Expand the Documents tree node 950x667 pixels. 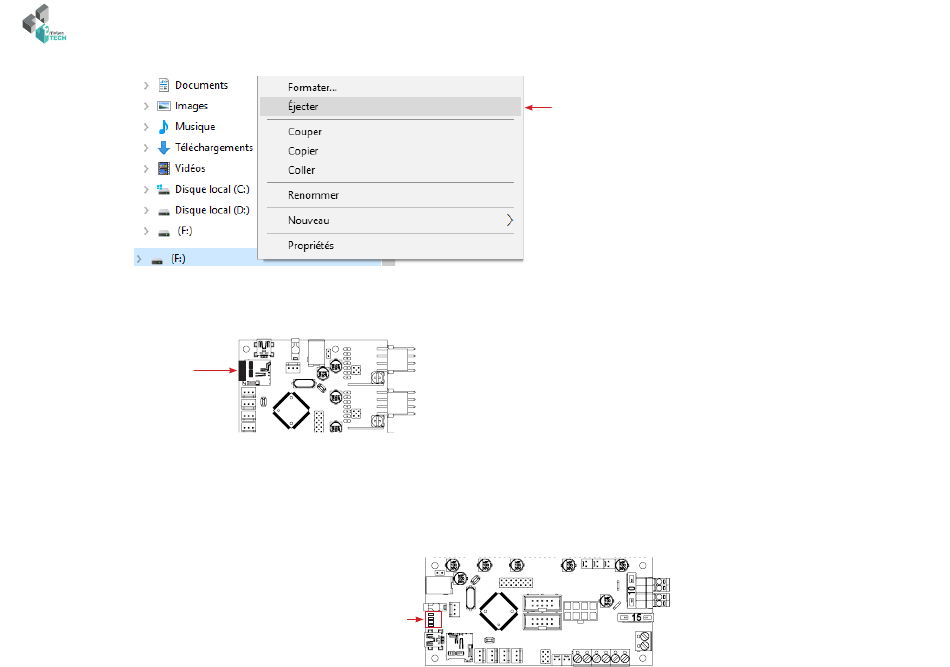click(x=146, y=85)
